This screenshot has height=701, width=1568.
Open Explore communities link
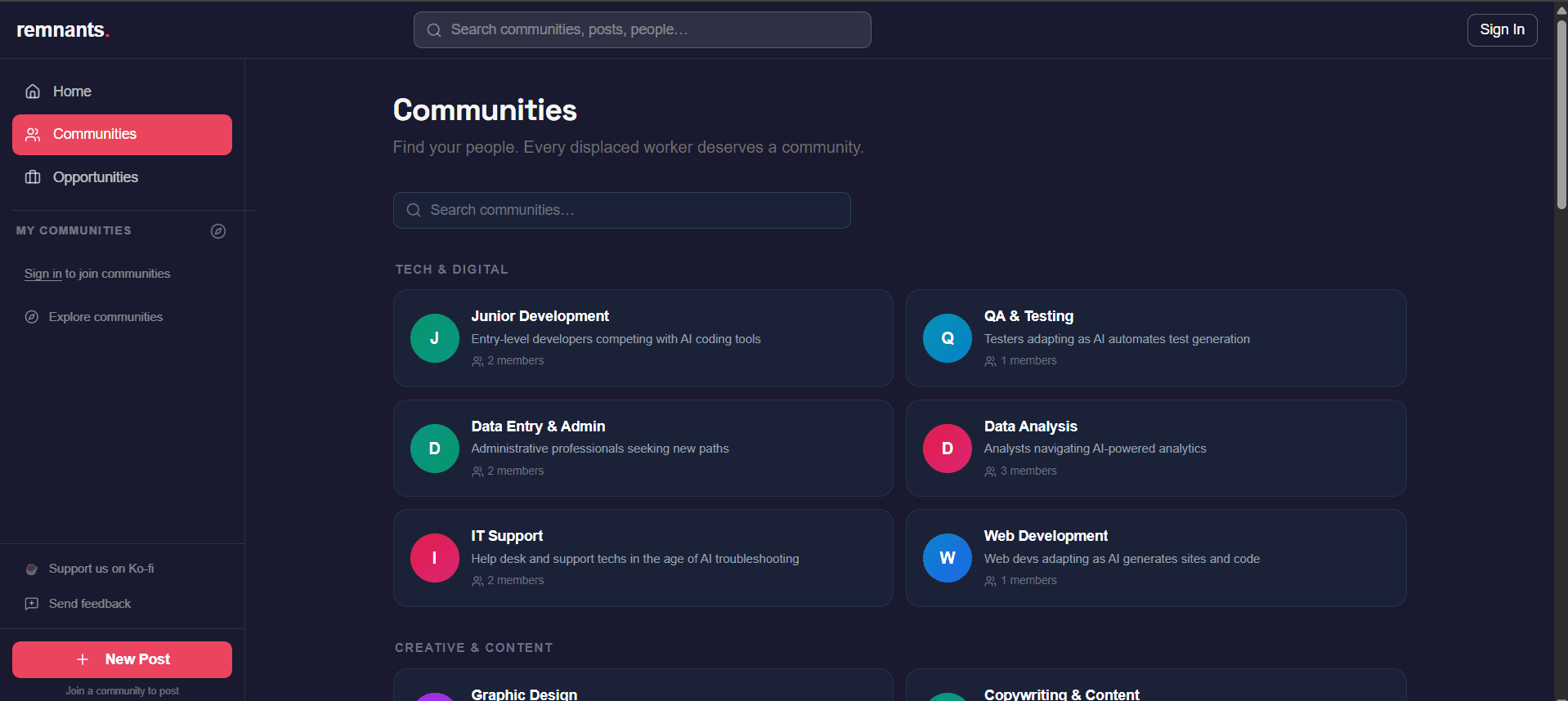point(105,317)
